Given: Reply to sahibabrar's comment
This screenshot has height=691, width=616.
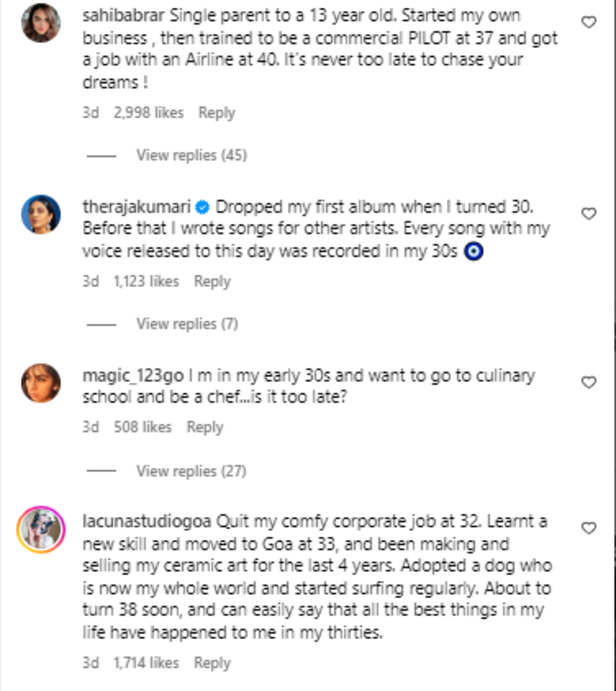Looking at the screenshot, I should pyautogui.click(x=216, y=113).
